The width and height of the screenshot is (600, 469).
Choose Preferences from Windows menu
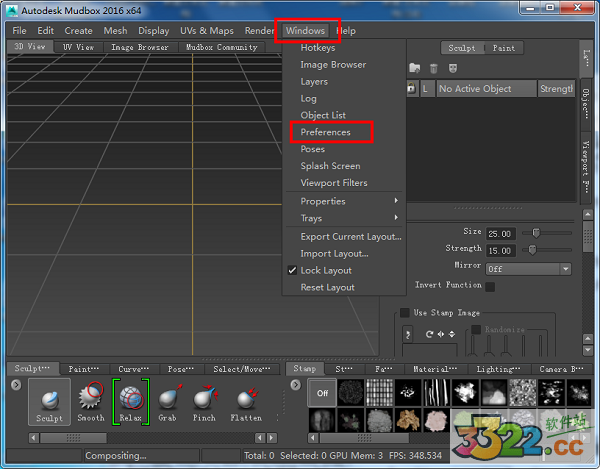click(x=325, y=132)
